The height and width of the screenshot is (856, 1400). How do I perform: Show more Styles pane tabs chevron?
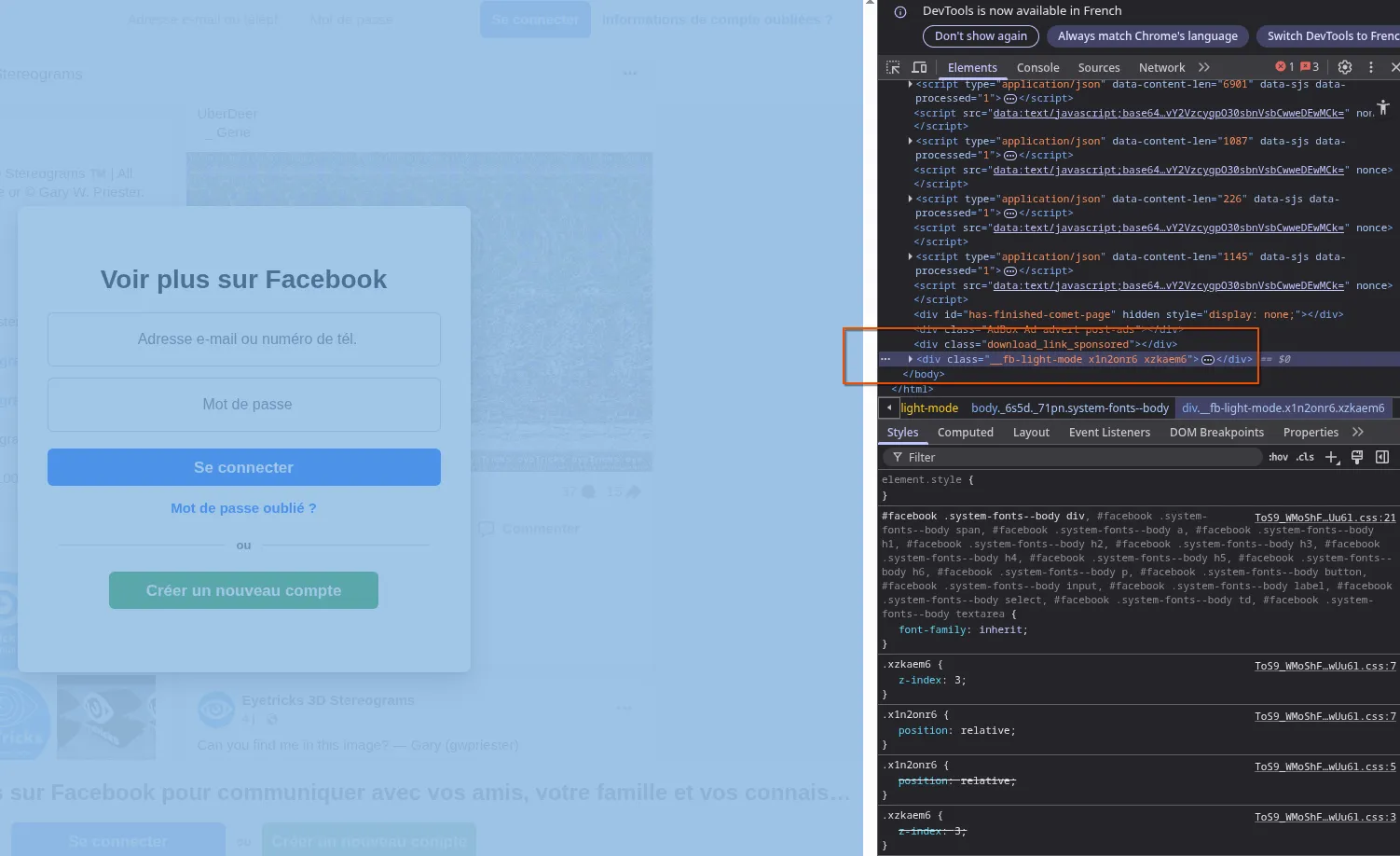tap(1357, 432)
